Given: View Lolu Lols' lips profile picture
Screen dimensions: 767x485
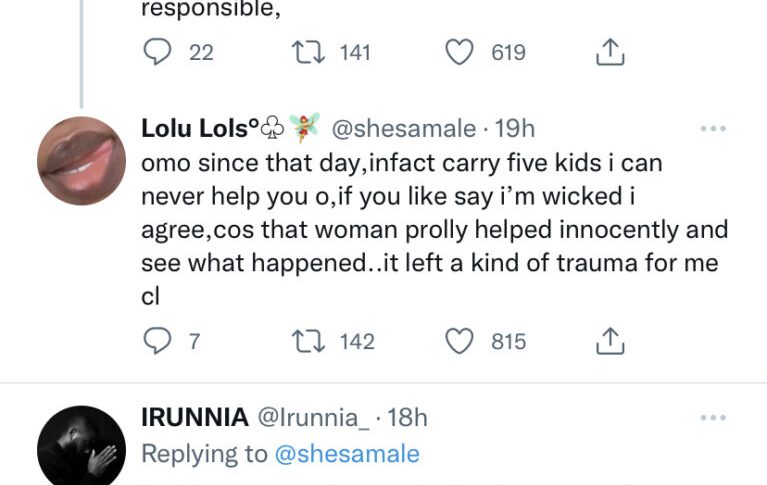Looking at the screenshot, I should tap(81, 161).
